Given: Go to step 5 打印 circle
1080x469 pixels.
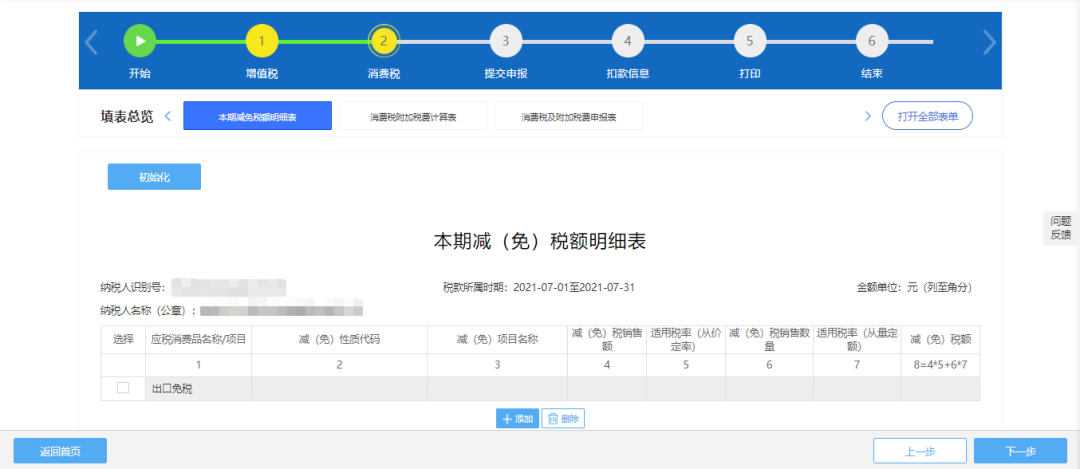Looking at the screenshot, I should point(749,41).
